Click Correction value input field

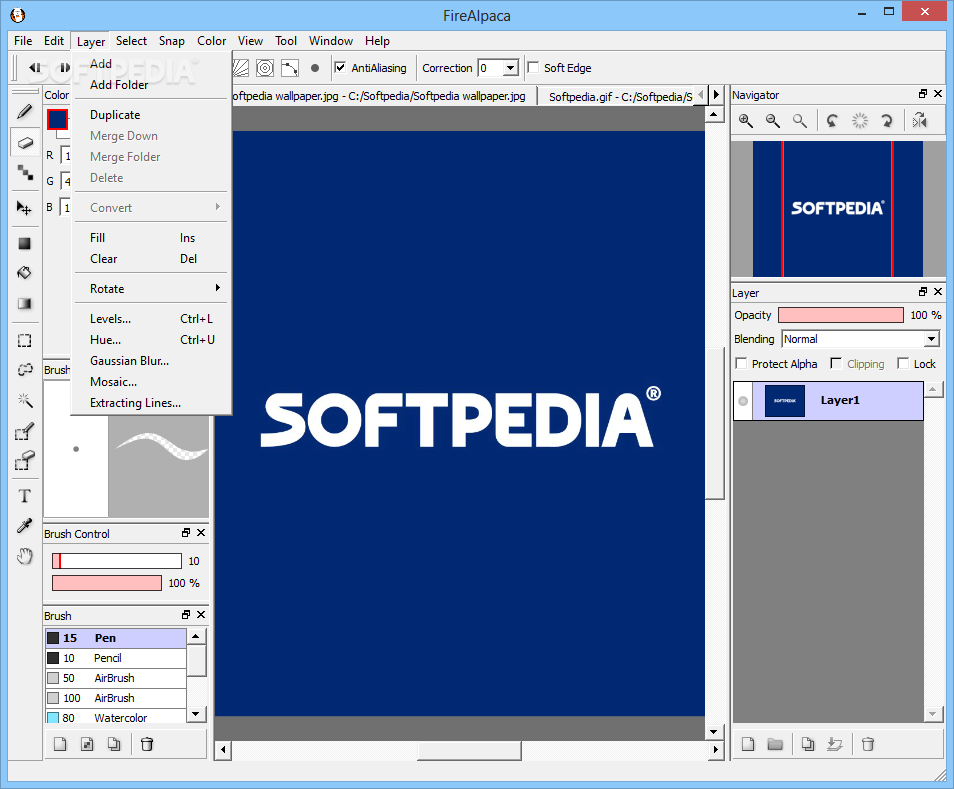(x=491, y=68)
